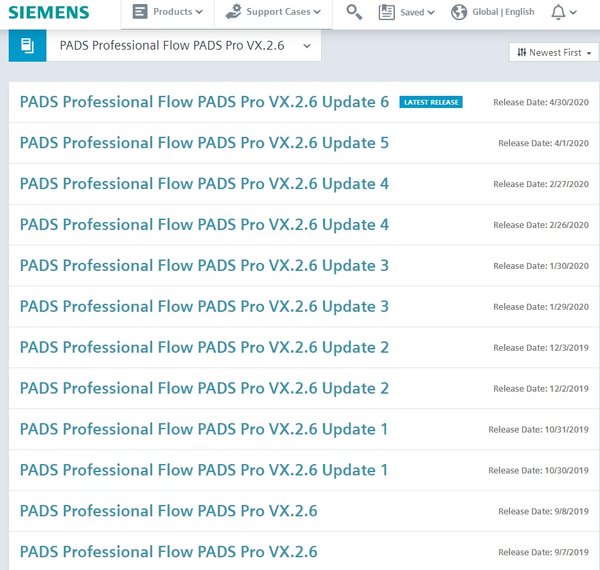Click Release Date: 9/8/2019 text
This screenshot has width=600, height=570.
pyautogui.click(x=543, y=511)
